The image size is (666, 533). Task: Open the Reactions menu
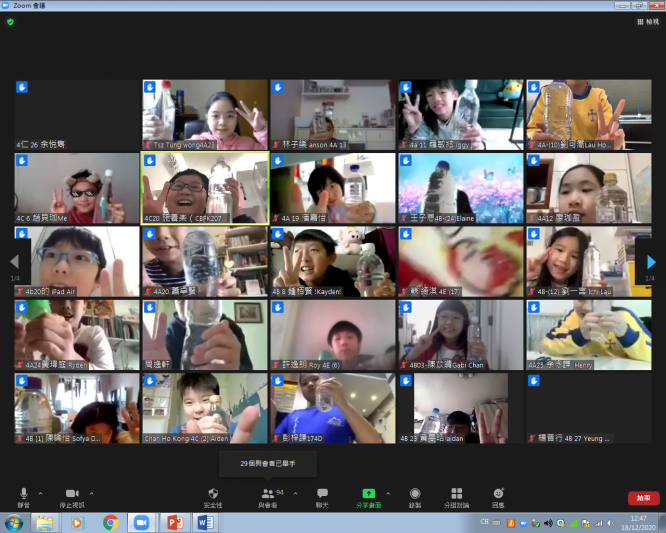[x=498, y=496]
